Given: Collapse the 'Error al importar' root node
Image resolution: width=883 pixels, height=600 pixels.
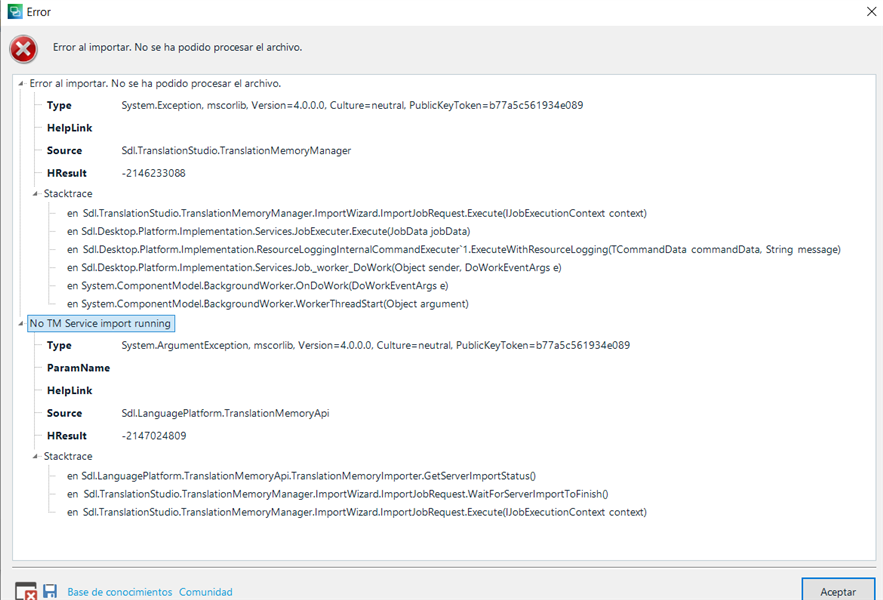Looking at the screenshot, I should point(21,83).
